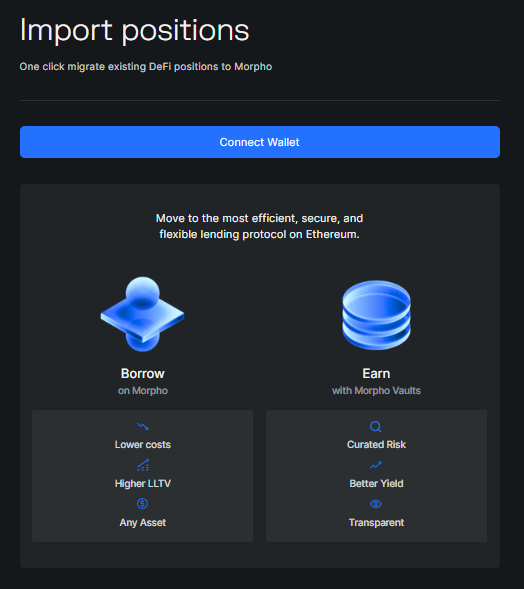The image size is (524, 589).
Task: Click the 'Better Yield' label
Action: click(x=376, y=483)
